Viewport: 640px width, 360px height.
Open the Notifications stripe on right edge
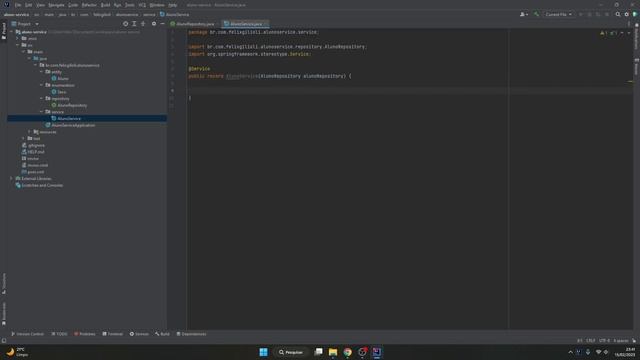(x=636, y=37)
